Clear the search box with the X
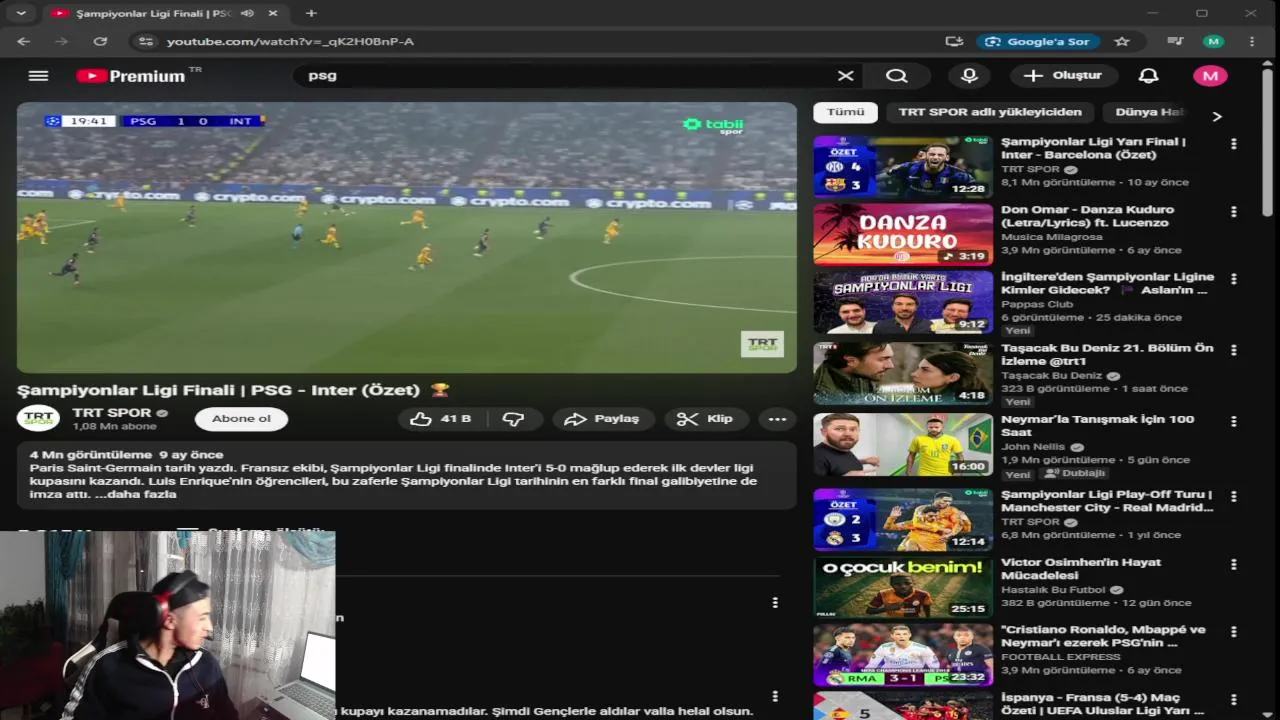Viewport: 1280px width, 720px height. click(x=846, y=76)
